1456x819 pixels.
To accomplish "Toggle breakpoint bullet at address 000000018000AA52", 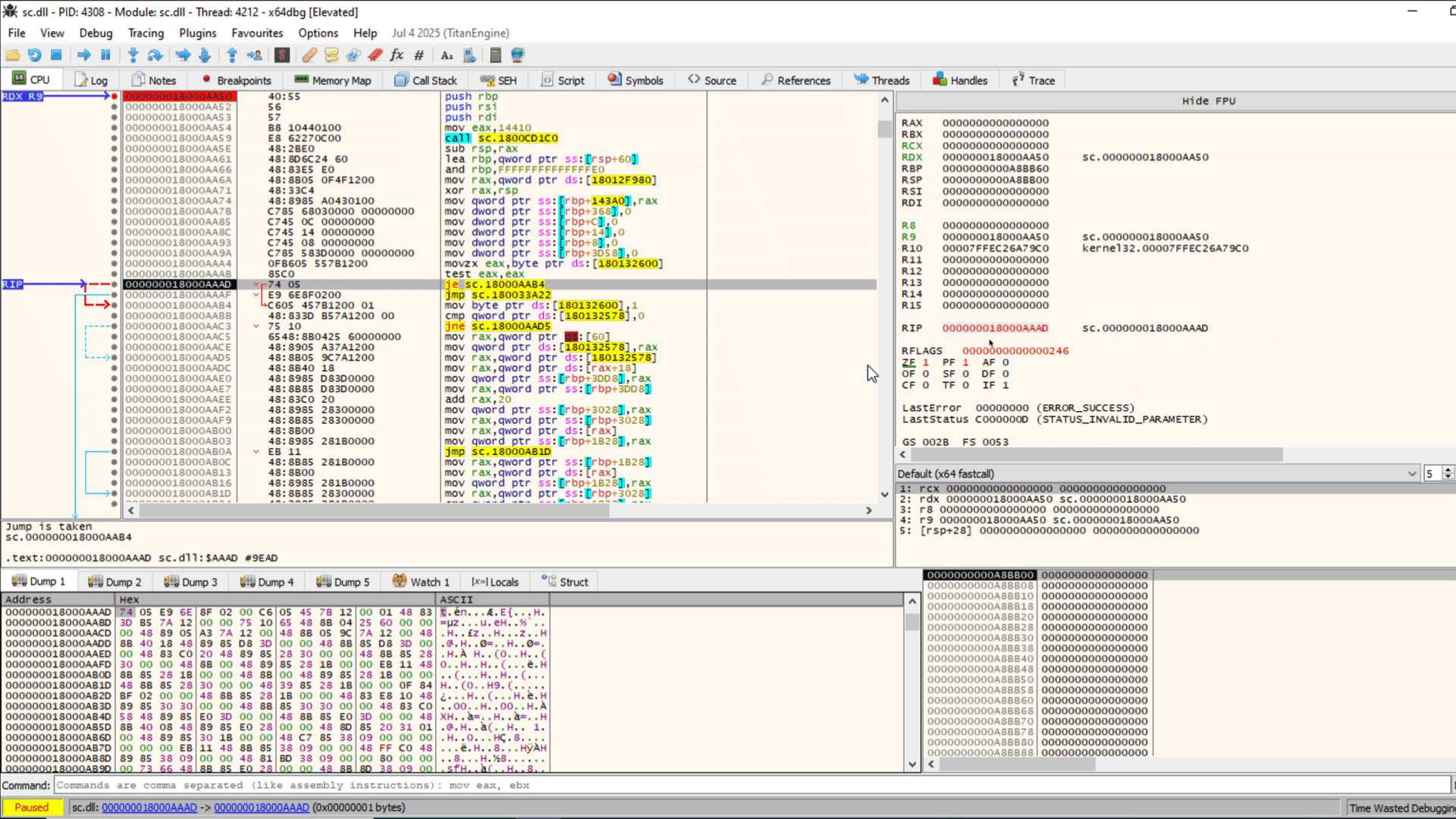I will click(115, 107).
